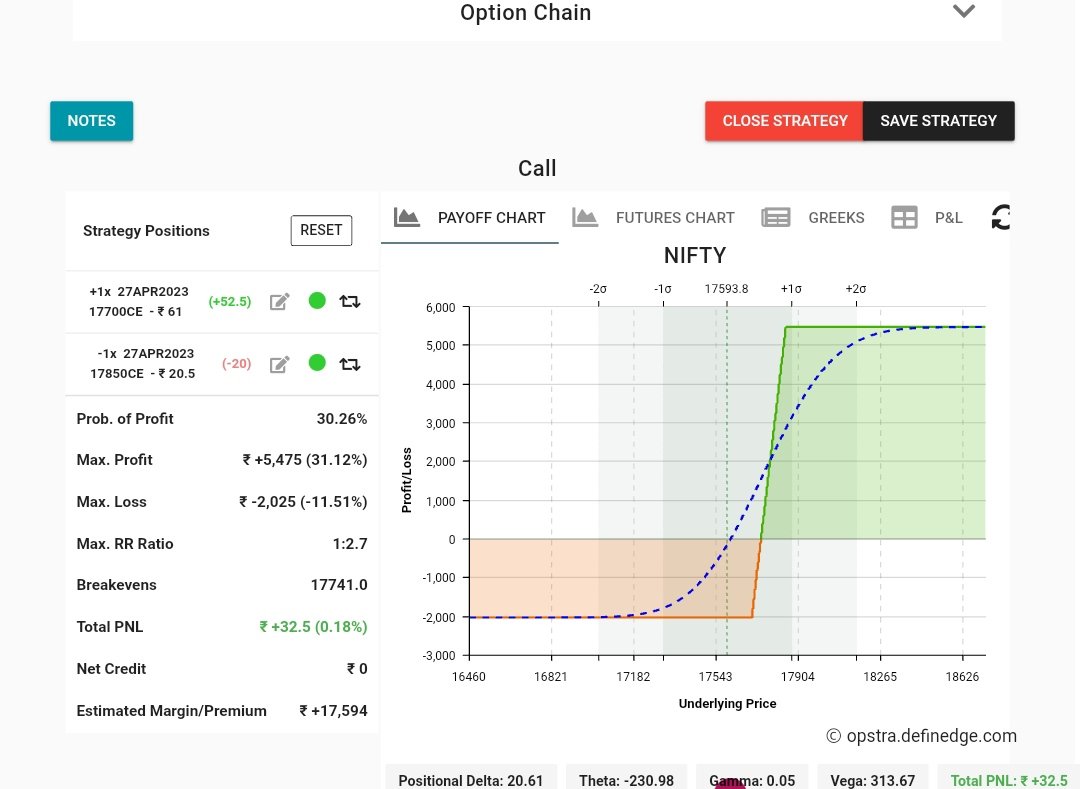Select the Payoff Chart tab label
1080x789 pixels.
click(x=491, y=218)
